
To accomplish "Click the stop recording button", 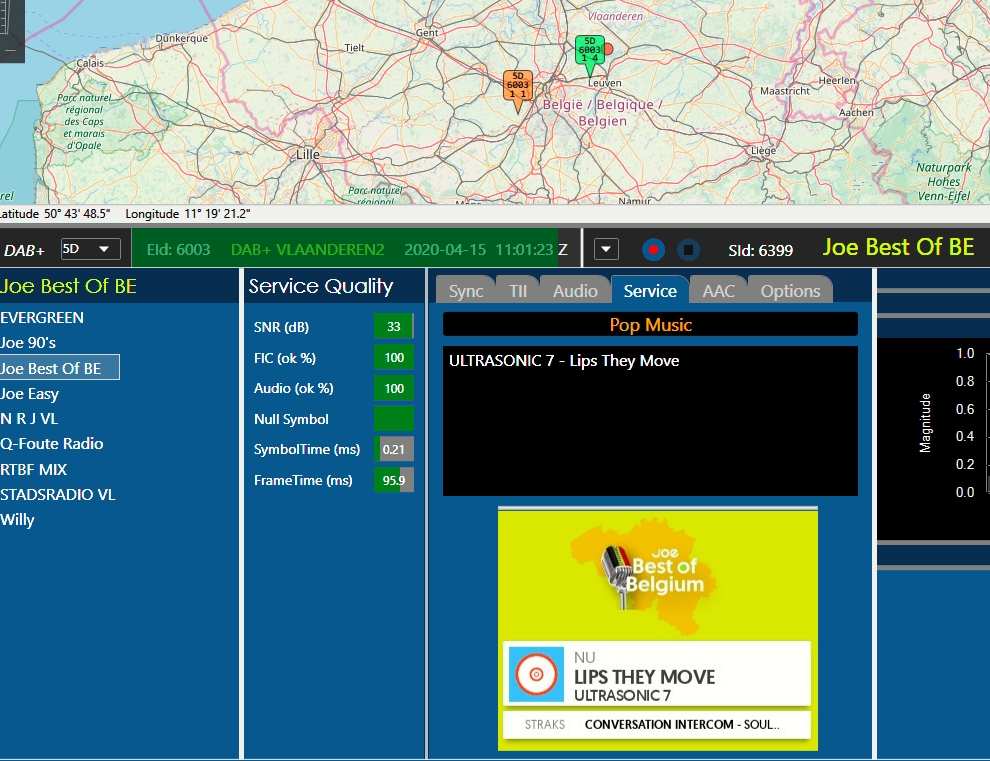I will coord(688,250).
